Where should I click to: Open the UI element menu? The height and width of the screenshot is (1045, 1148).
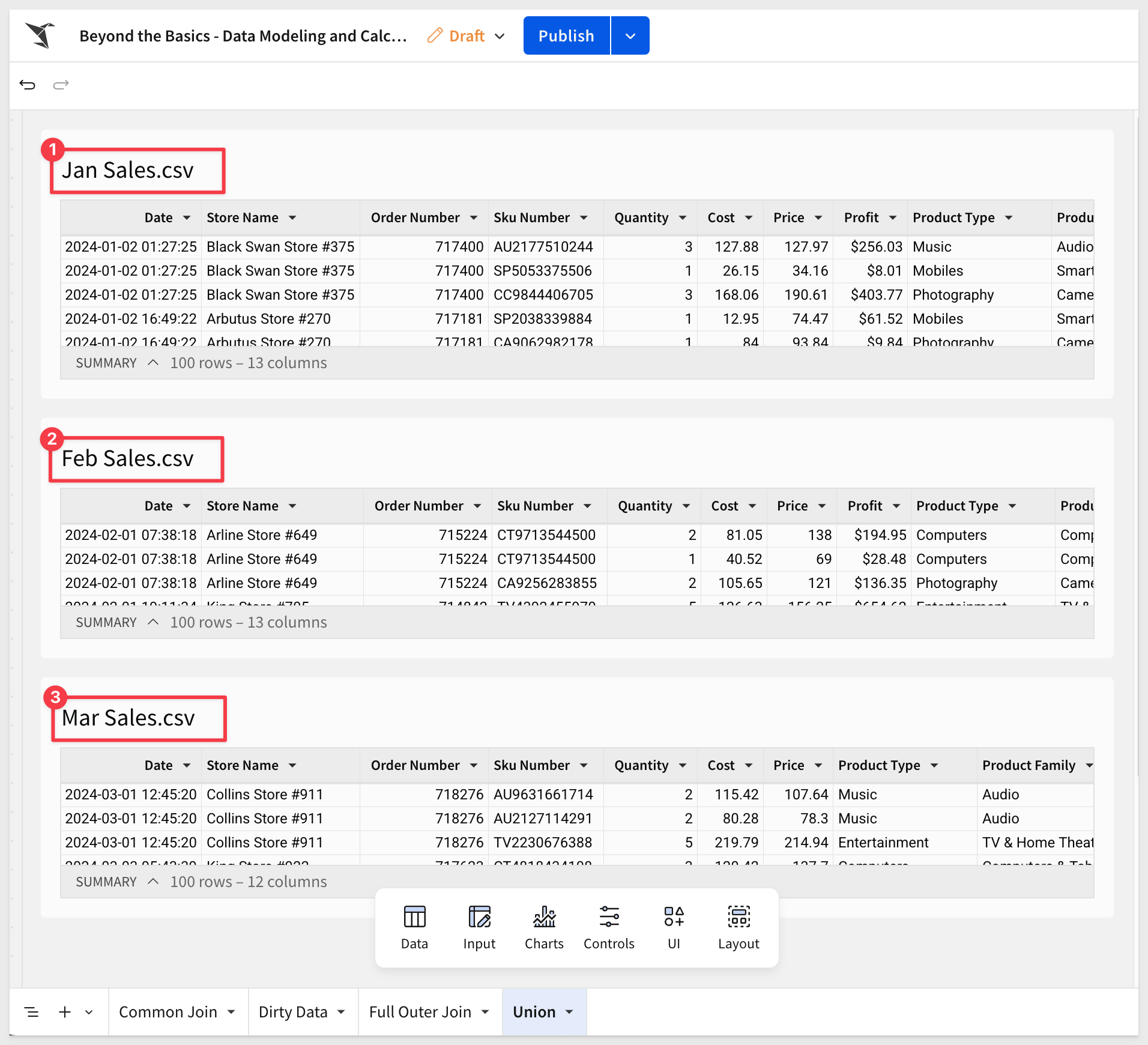pyautogui.click(x=674, y=927)
